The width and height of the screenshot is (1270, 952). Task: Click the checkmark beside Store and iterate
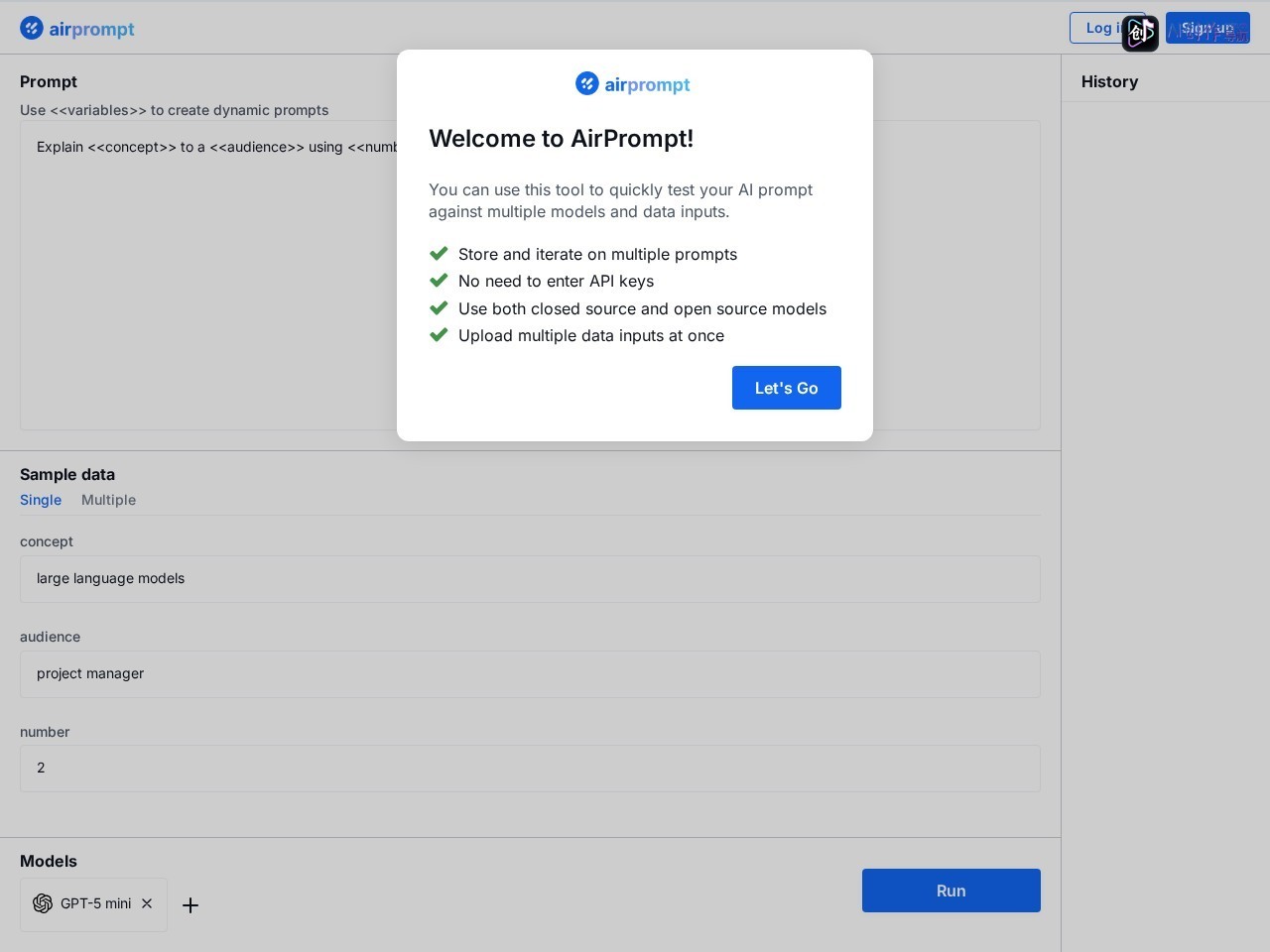(439, 254)
